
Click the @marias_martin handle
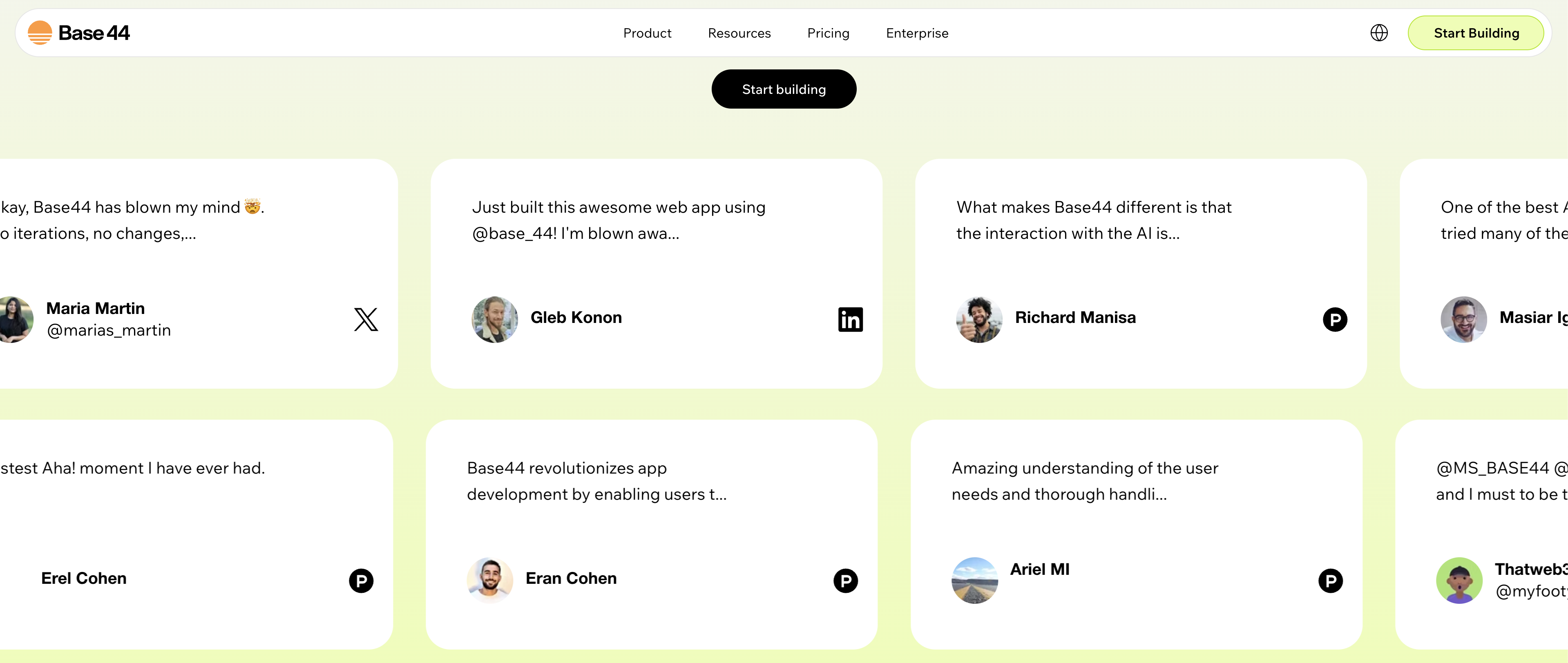[x=109, y=330]
